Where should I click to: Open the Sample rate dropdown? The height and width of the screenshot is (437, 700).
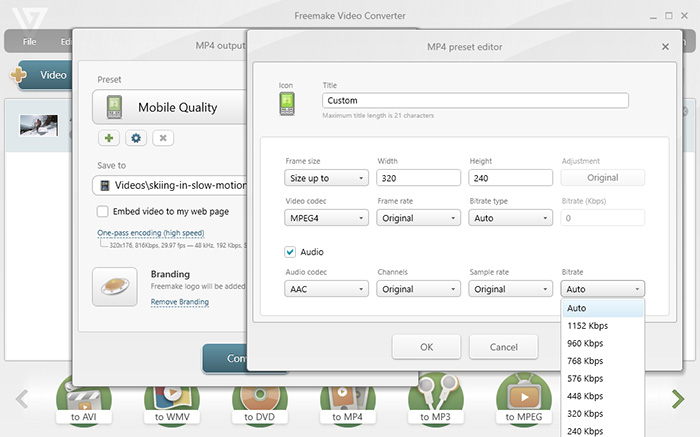click(510, 289)
